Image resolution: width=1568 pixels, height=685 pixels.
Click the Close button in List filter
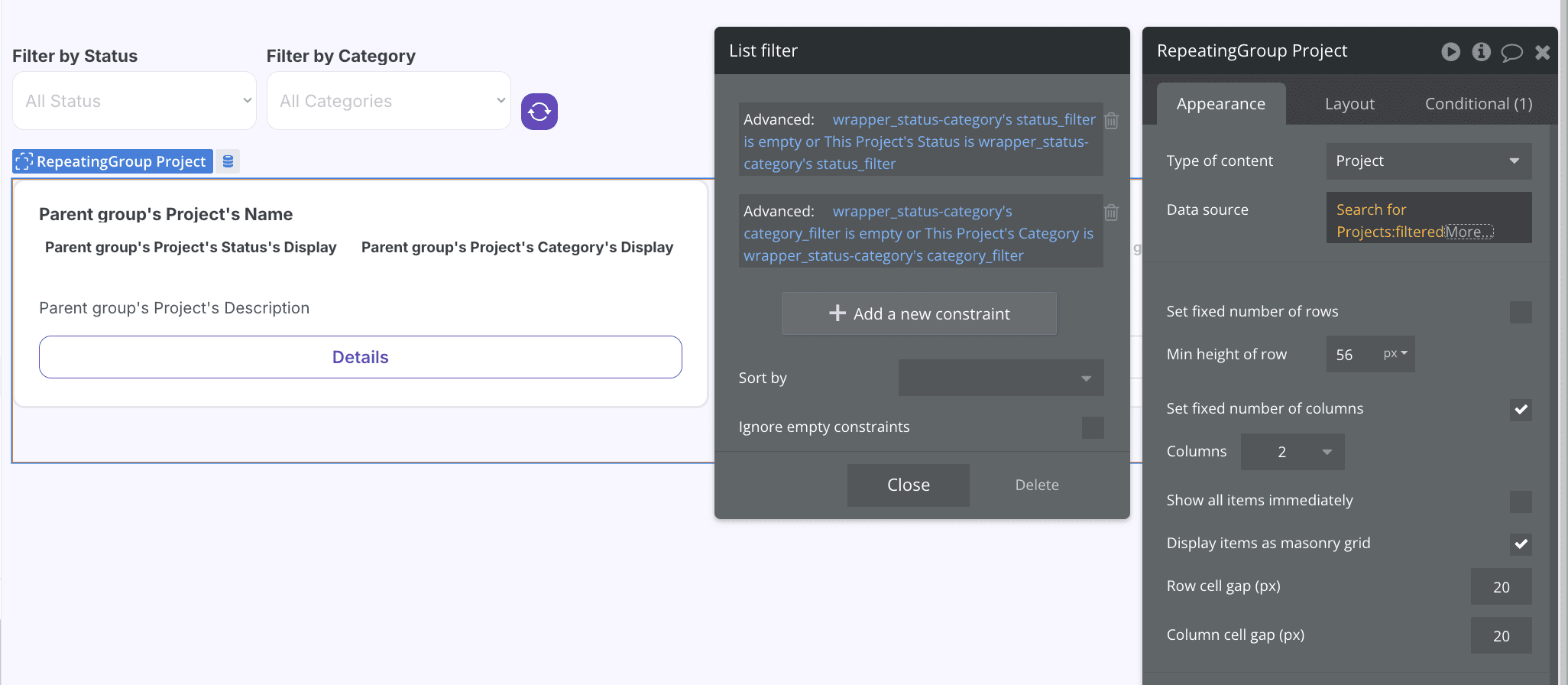(x=909, y=485)
